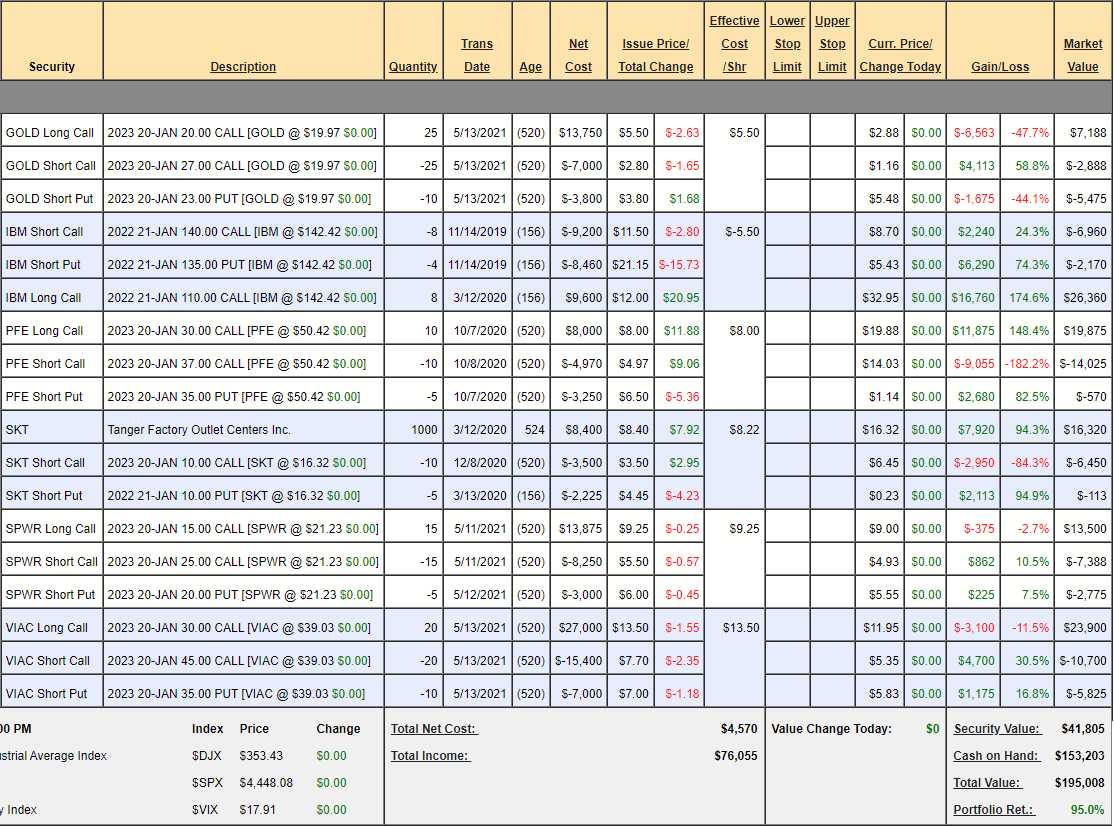This screenshot has width=1114, height=826.
Task: Open the Security Value summary link
Action: click(x=996, y=729)
